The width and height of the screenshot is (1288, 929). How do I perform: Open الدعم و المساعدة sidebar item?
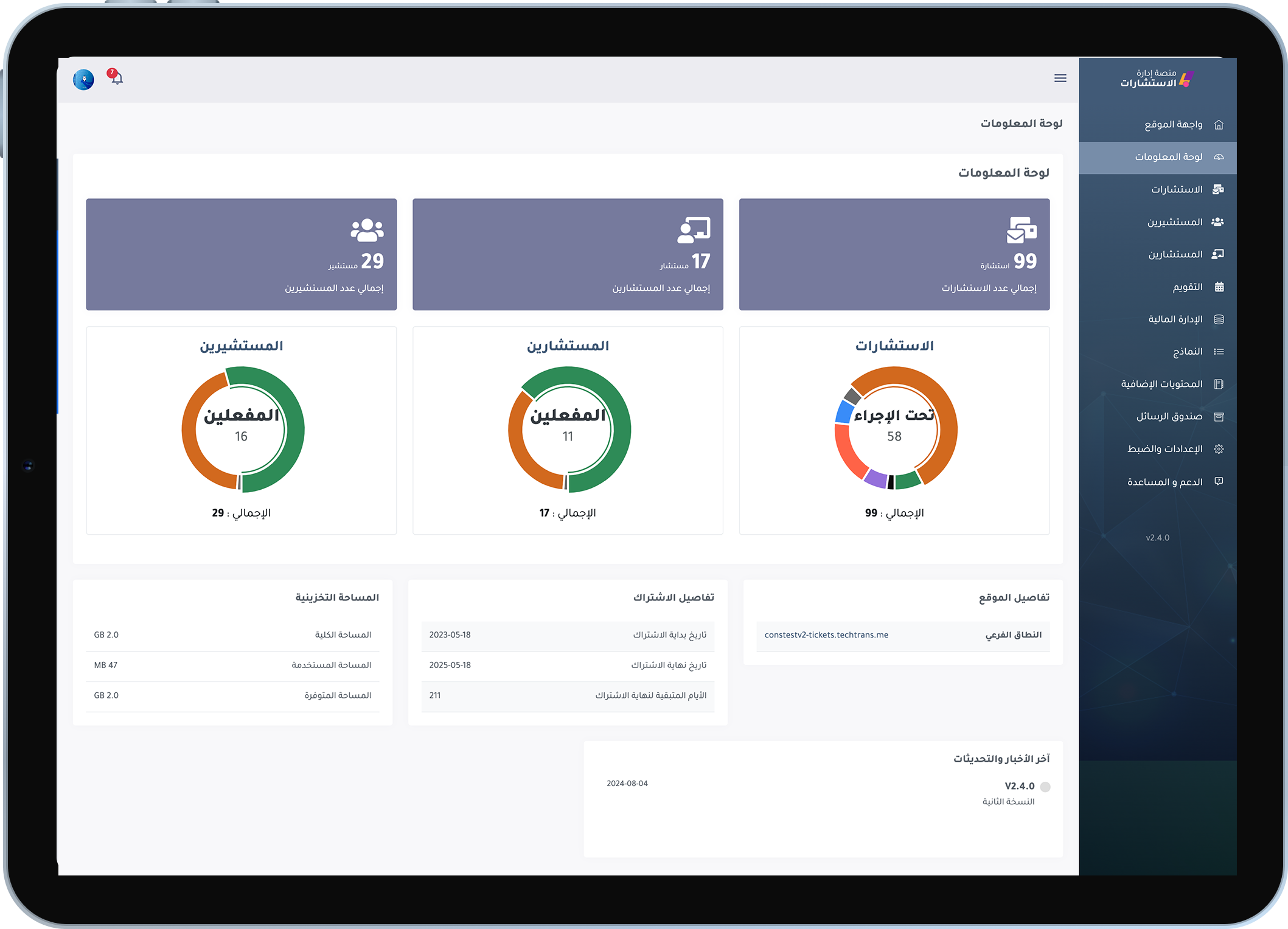(1158, 482)
